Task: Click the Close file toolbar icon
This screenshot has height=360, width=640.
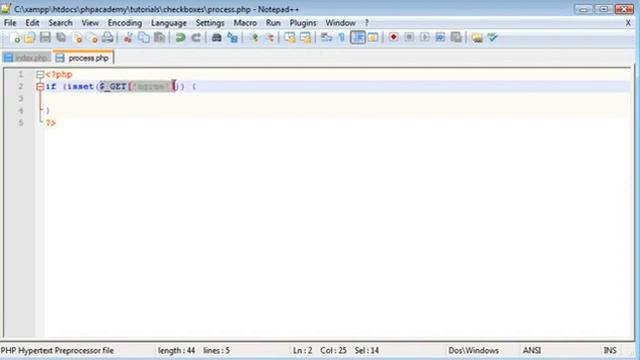Action: pos(77,38)
